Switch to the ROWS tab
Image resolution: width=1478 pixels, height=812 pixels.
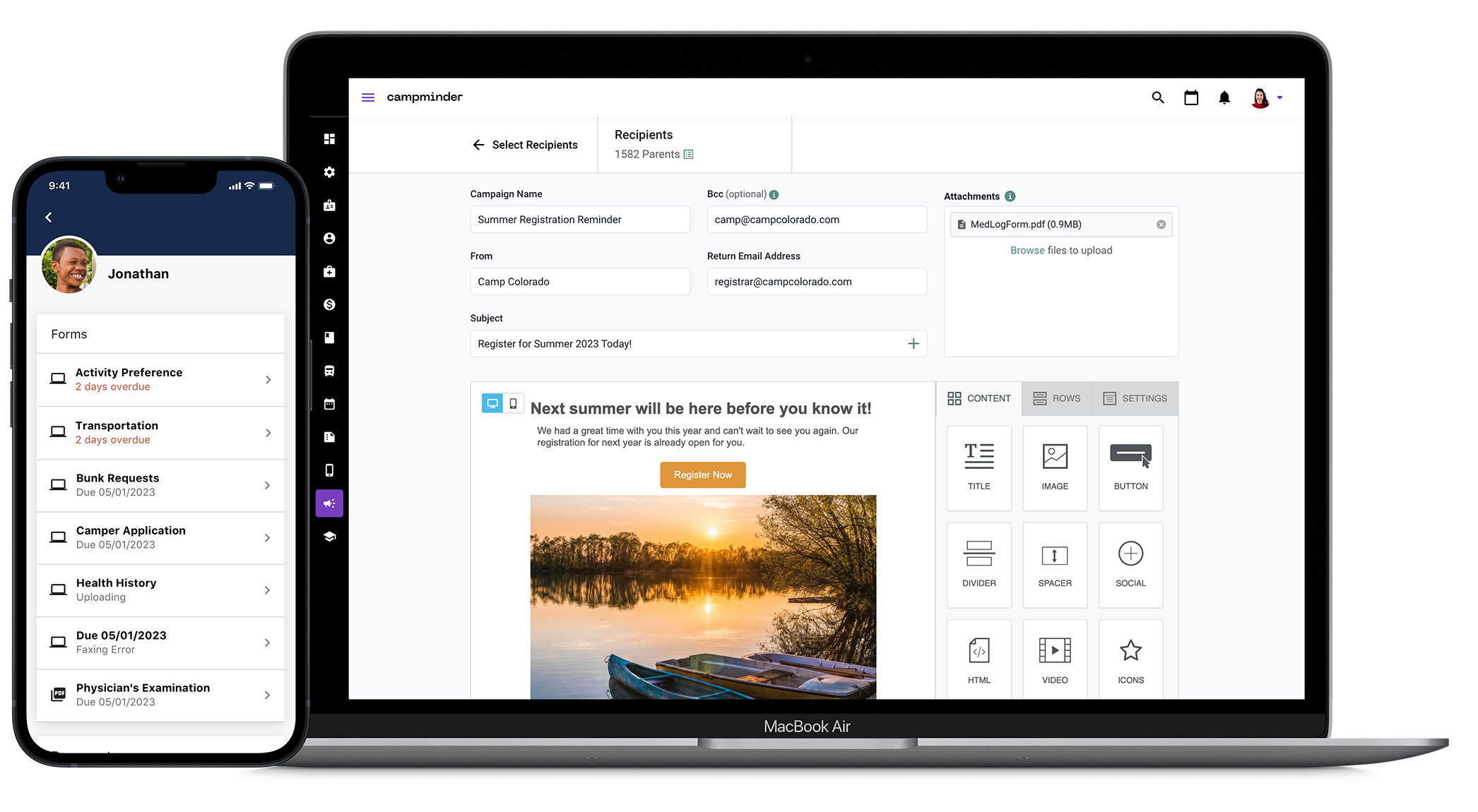pos(1058,398)
